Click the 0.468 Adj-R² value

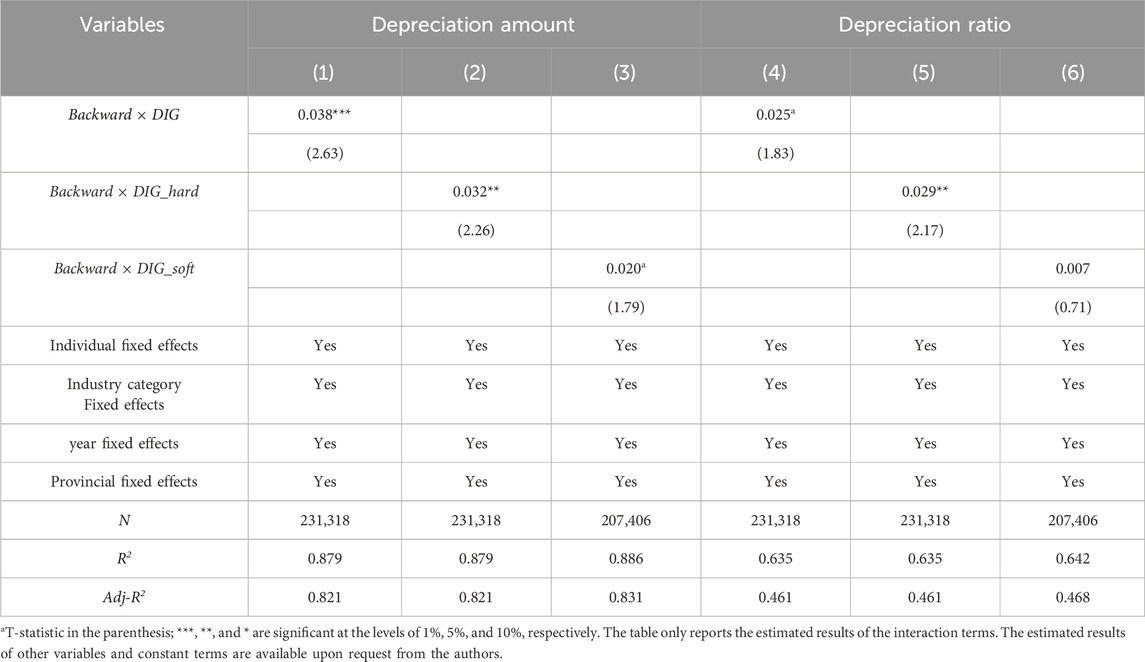(1072, 597)
